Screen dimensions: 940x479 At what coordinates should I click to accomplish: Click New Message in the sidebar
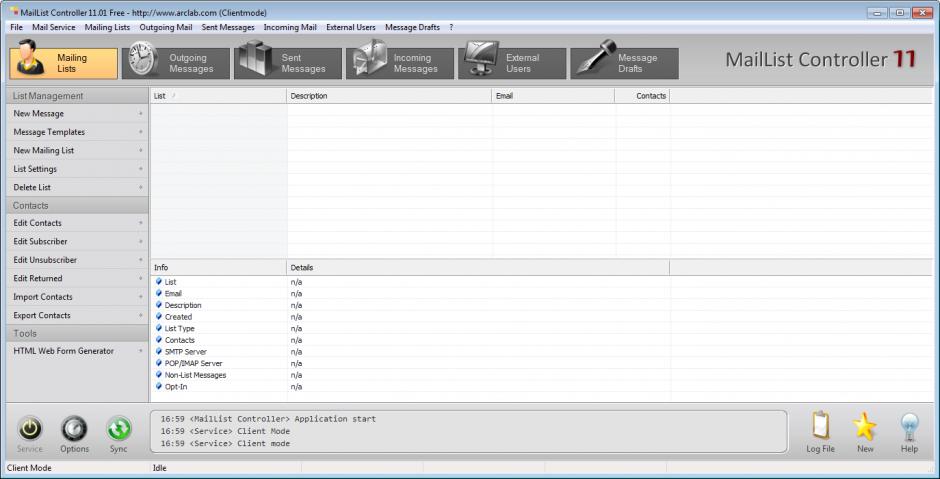[x=77, y=113]
